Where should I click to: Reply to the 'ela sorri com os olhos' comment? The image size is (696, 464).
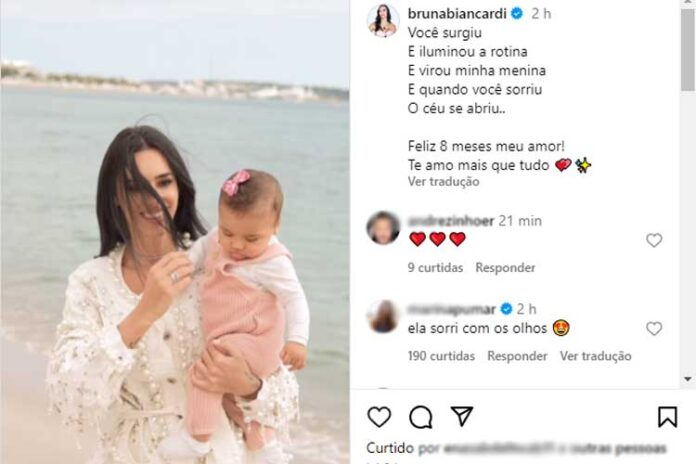(517, 356)
